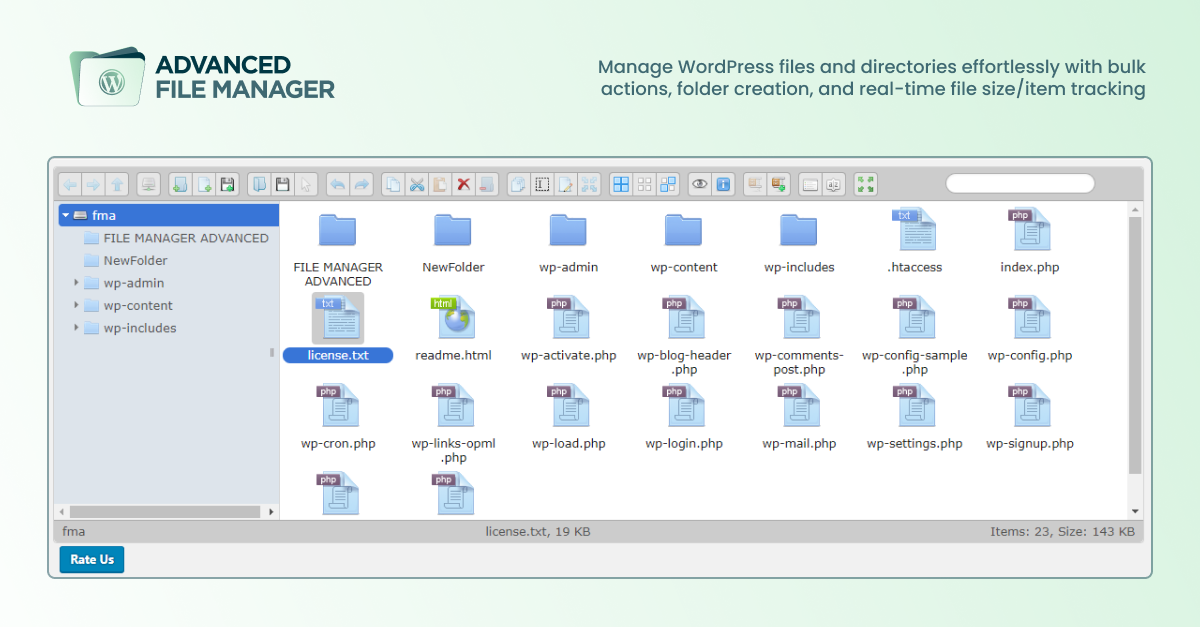Select FILE MANAGER ADVANCED in the folder tree
This screenshot has height=627, width=1200.
[x=186, y=238]
